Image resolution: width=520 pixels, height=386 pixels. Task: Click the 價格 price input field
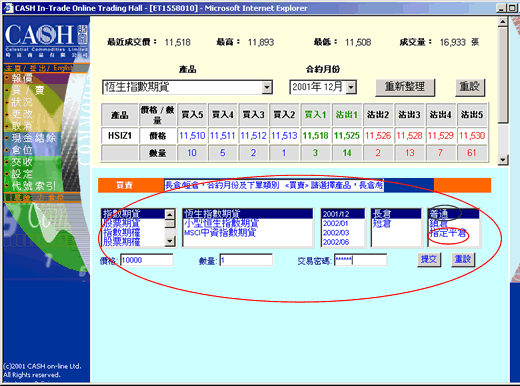pyautogui.click(x=147, y=260)
